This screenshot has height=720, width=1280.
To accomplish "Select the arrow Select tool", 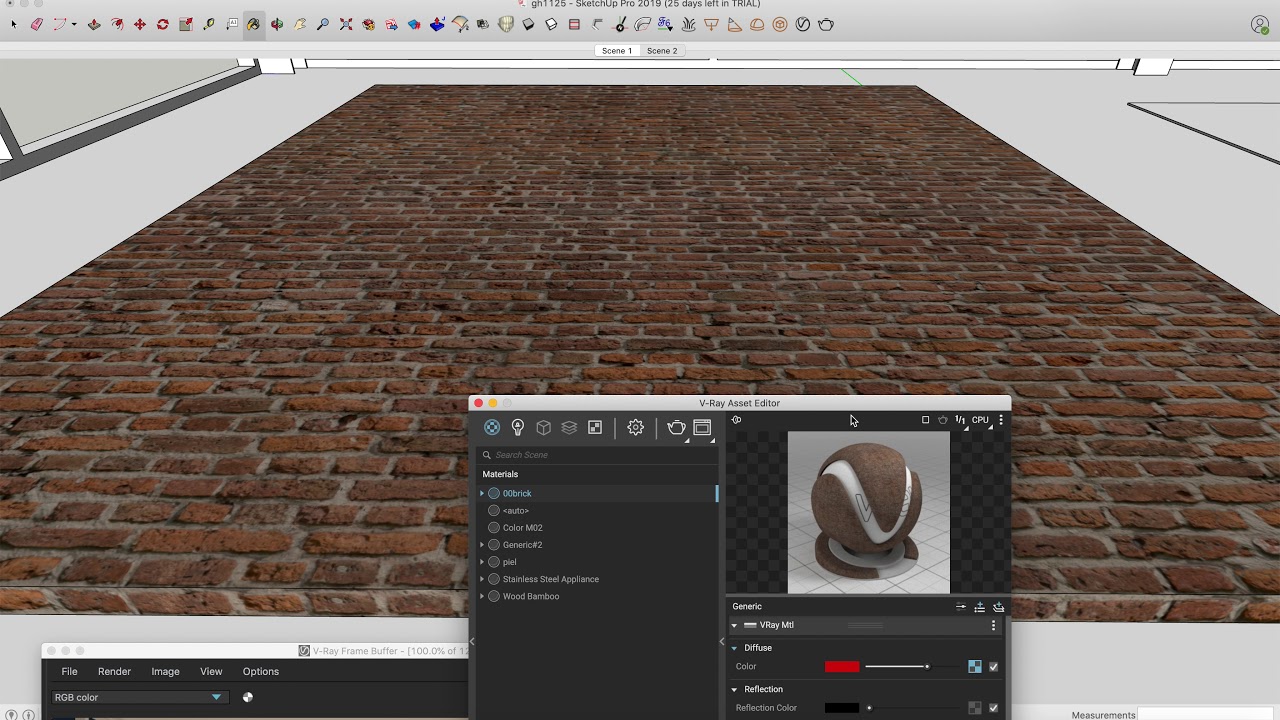I will pyautogui.click(x=14, y=24).
